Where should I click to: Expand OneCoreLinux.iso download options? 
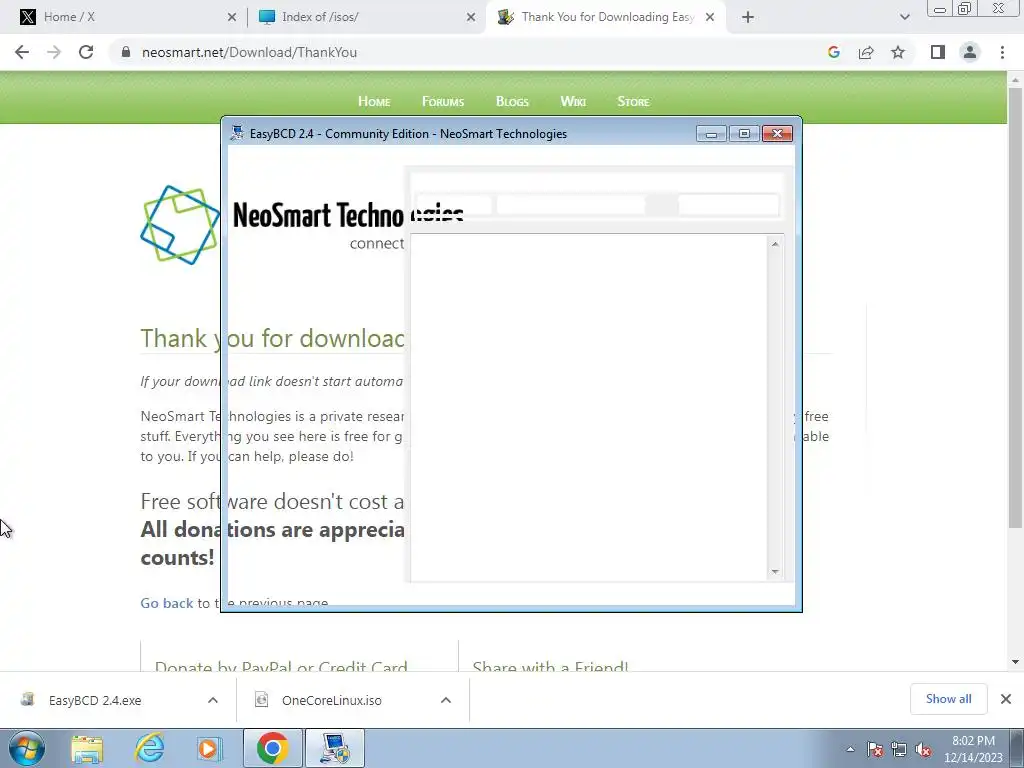click(x=446, y=700)
